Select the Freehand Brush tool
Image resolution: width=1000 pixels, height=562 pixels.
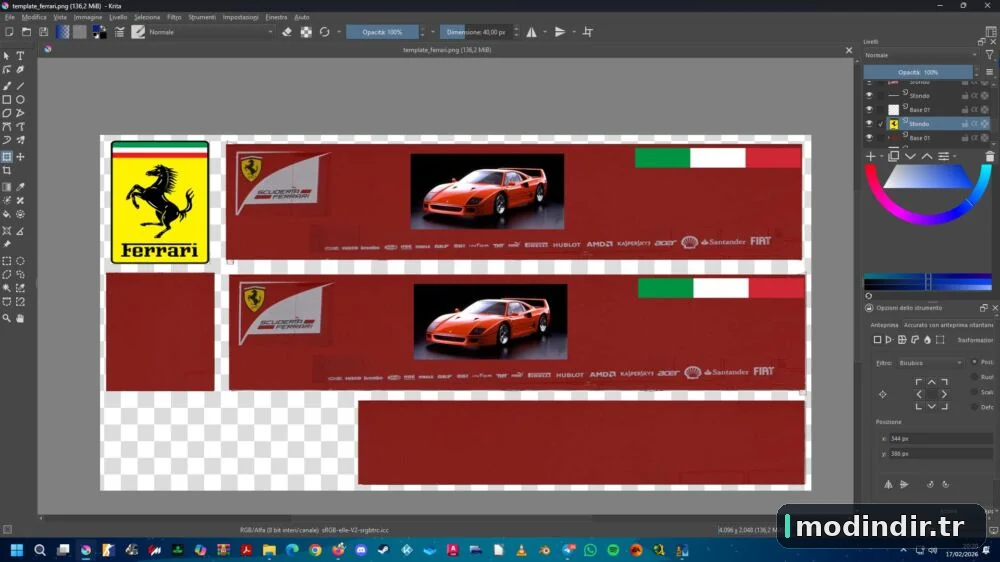7,85
